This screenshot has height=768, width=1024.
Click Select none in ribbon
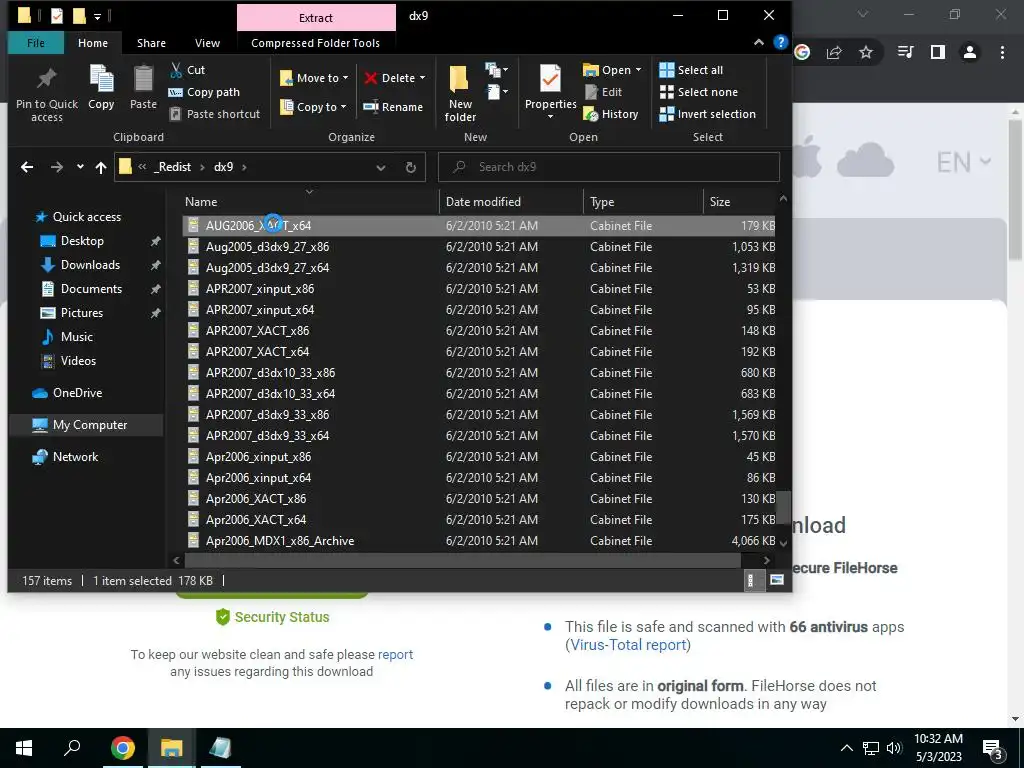tap(698, 92)
